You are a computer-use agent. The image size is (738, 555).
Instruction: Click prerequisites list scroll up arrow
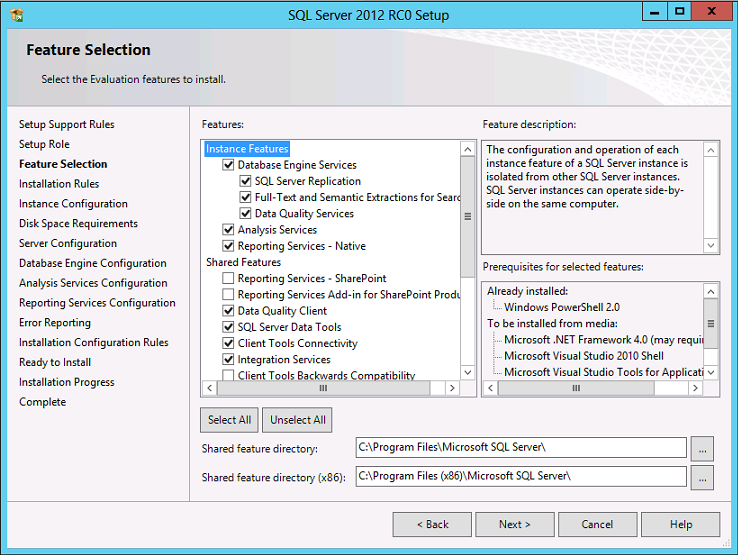point(711,291)
